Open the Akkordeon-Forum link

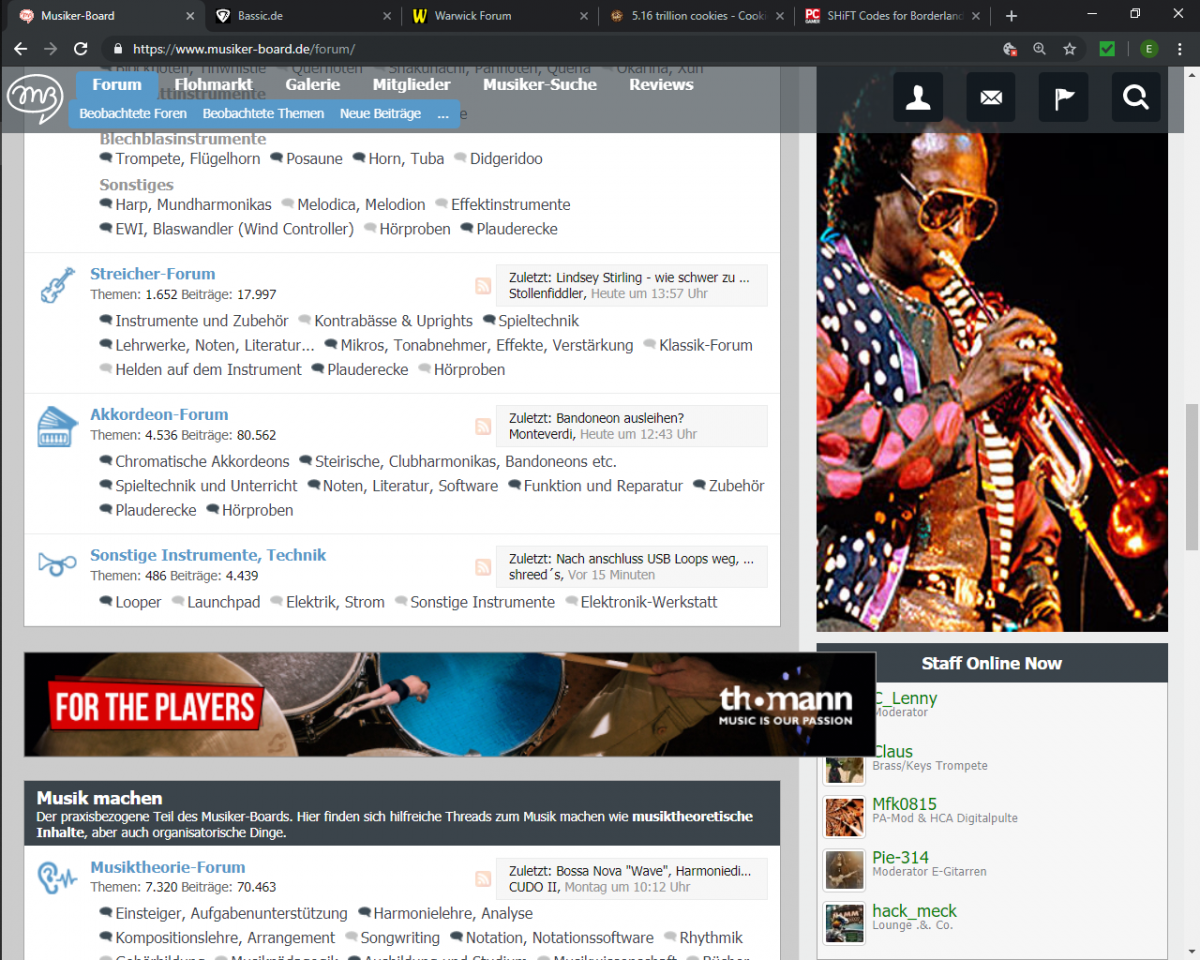tap(159, 415)
